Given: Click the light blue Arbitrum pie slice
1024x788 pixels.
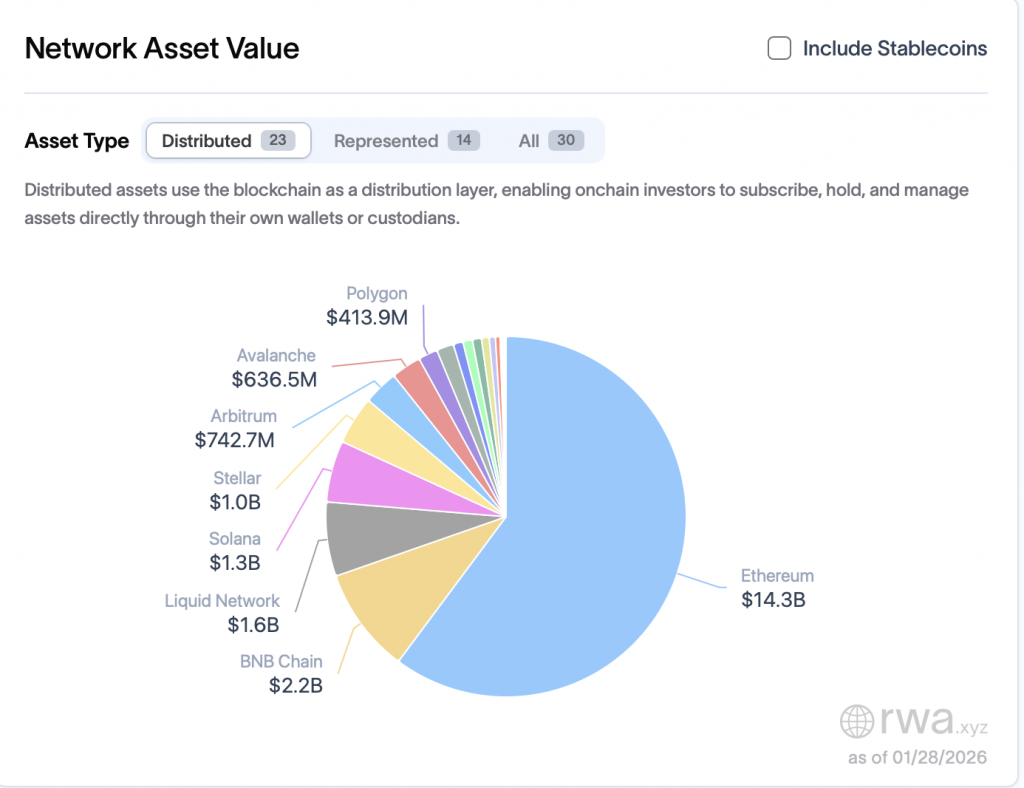Looking at the screenshot, I should (x=390, y=398).
